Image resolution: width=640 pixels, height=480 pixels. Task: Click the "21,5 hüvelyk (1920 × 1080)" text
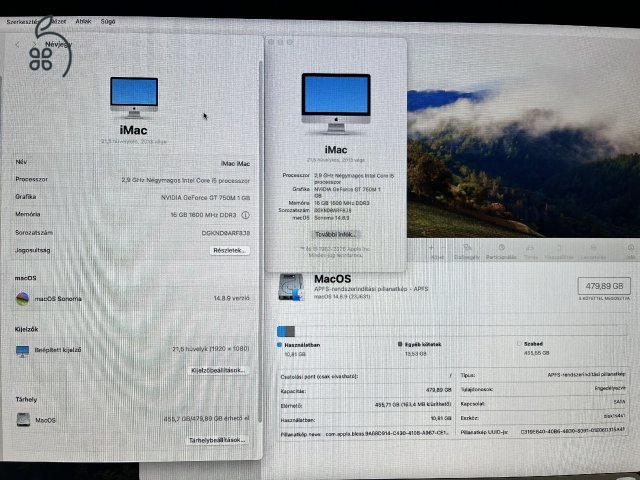[x=211, y=349]
